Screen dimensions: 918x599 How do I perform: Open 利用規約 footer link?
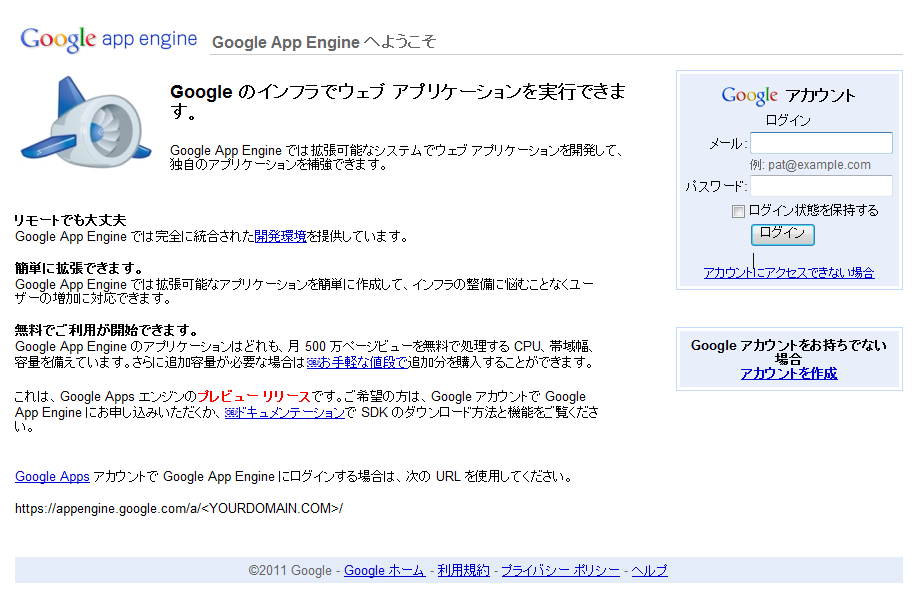(x=463, y=570)
